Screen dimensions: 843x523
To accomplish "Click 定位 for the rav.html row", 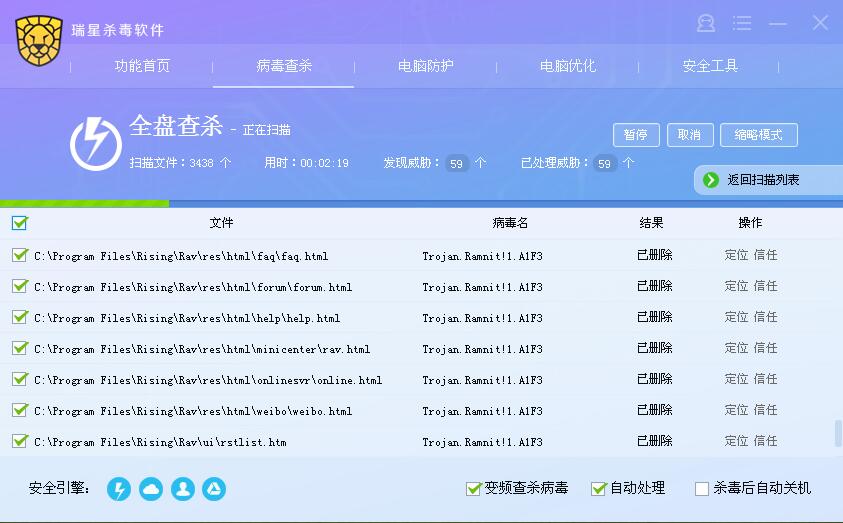I will coord(736,348).
